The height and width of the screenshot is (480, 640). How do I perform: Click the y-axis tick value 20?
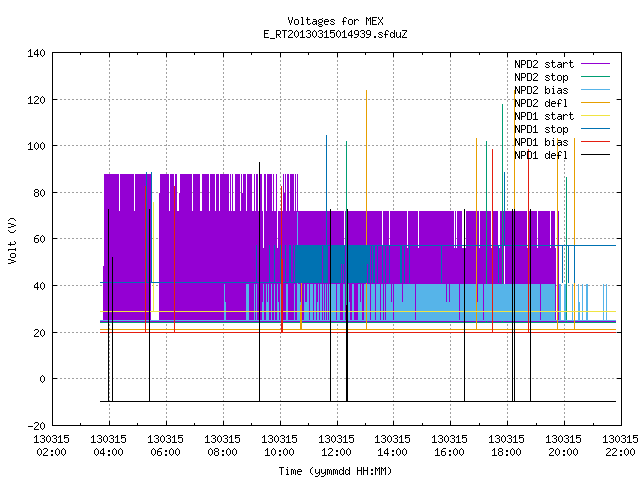(x=39, y=333)
